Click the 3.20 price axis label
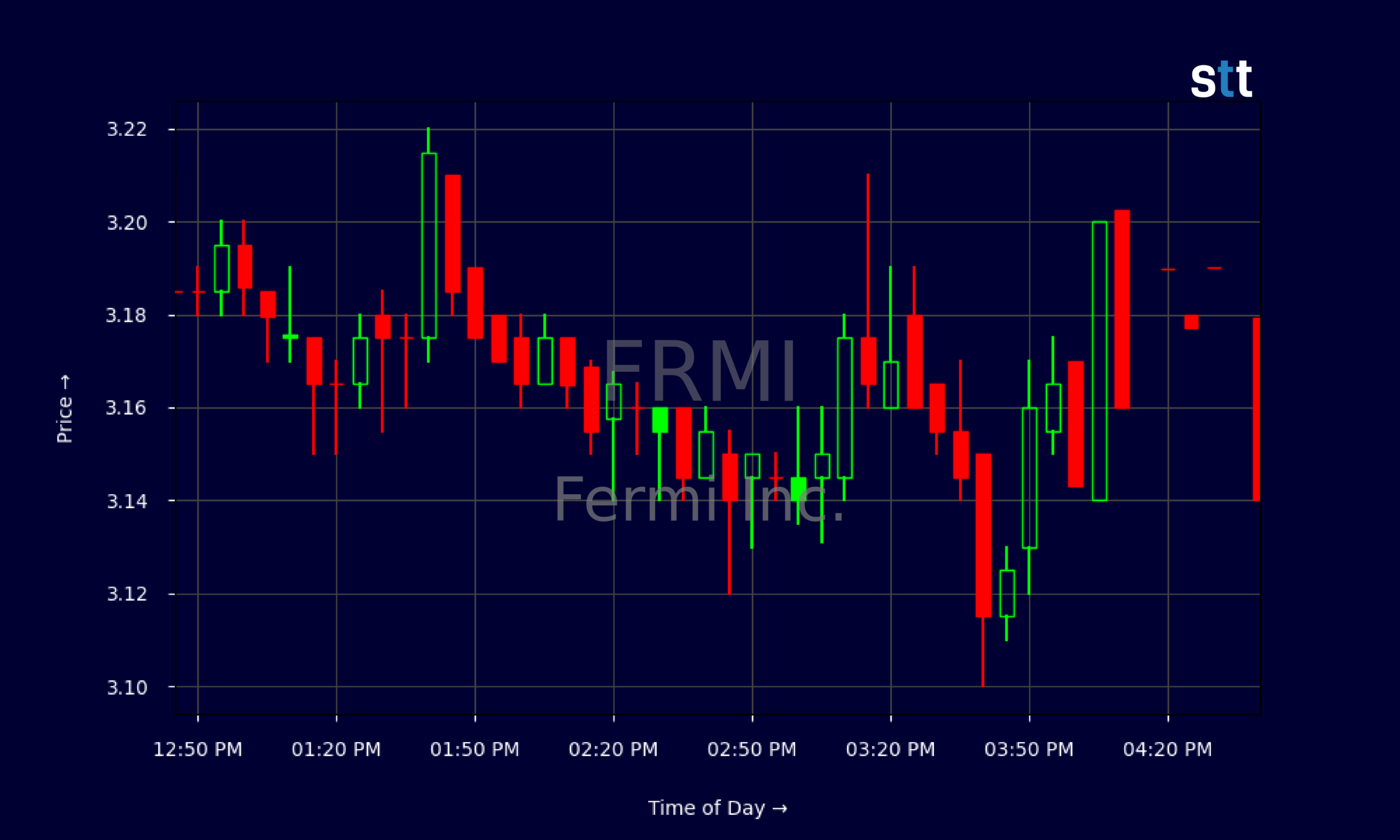This screenshot has width=1400, height=840. [x=127, y=223]
